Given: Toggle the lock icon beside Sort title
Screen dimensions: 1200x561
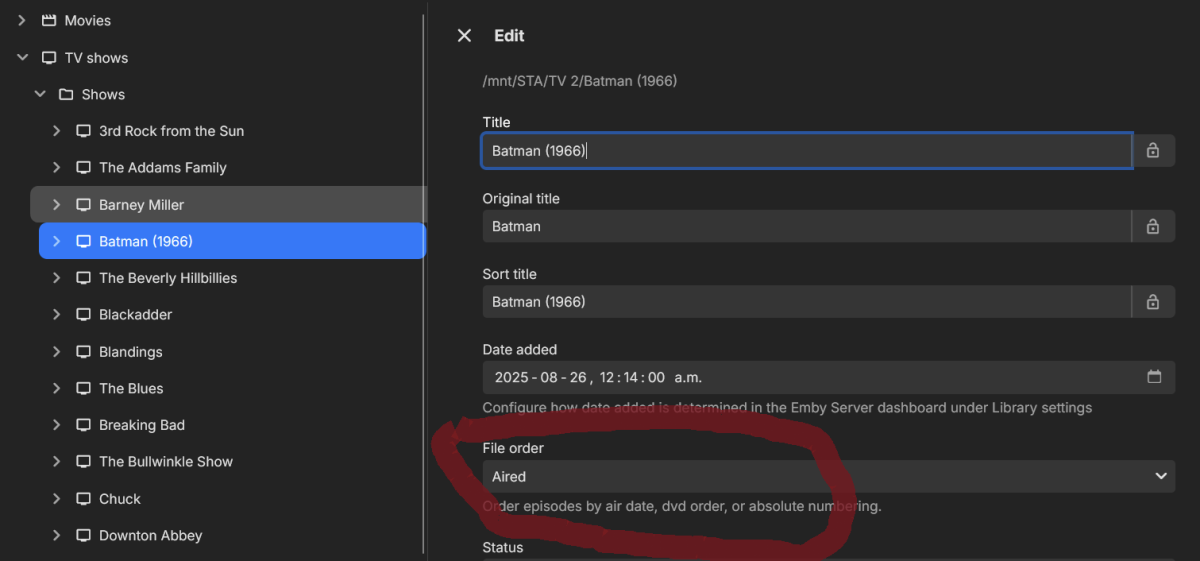Looking at the screenshot, I should [x=1153, y=301].
